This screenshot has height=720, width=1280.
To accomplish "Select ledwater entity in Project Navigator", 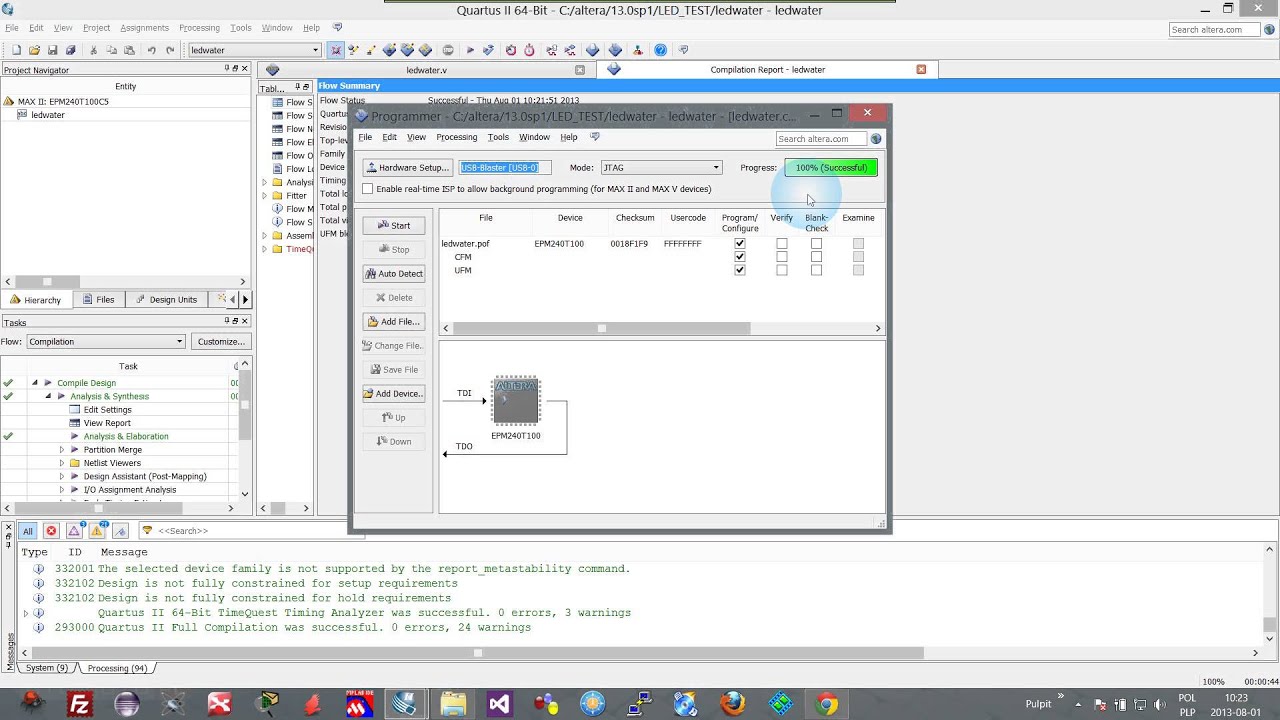I will (47, 115).
